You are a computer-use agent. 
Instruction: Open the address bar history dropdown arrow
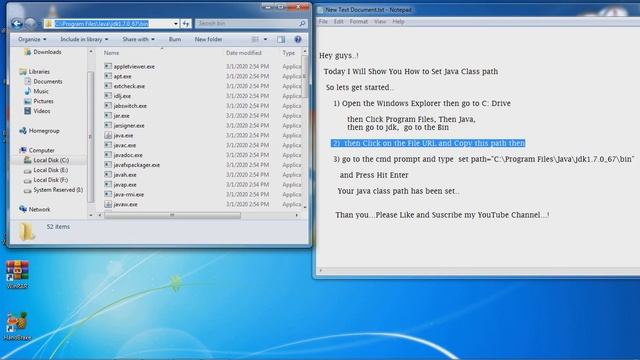click(x=176, y=24)
